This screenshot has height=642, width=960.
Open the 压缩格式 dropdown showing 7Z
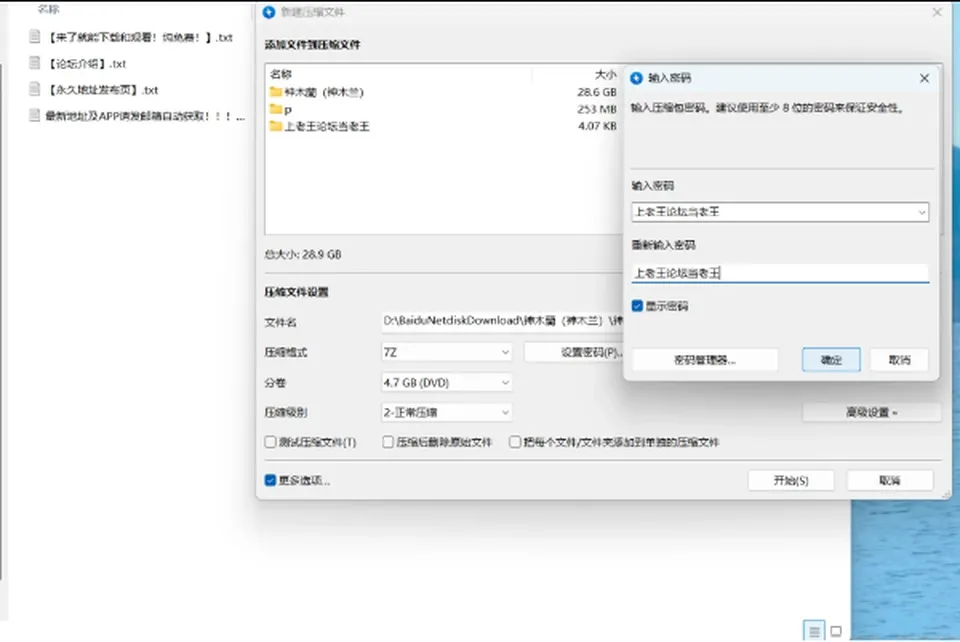click(446, 352)
